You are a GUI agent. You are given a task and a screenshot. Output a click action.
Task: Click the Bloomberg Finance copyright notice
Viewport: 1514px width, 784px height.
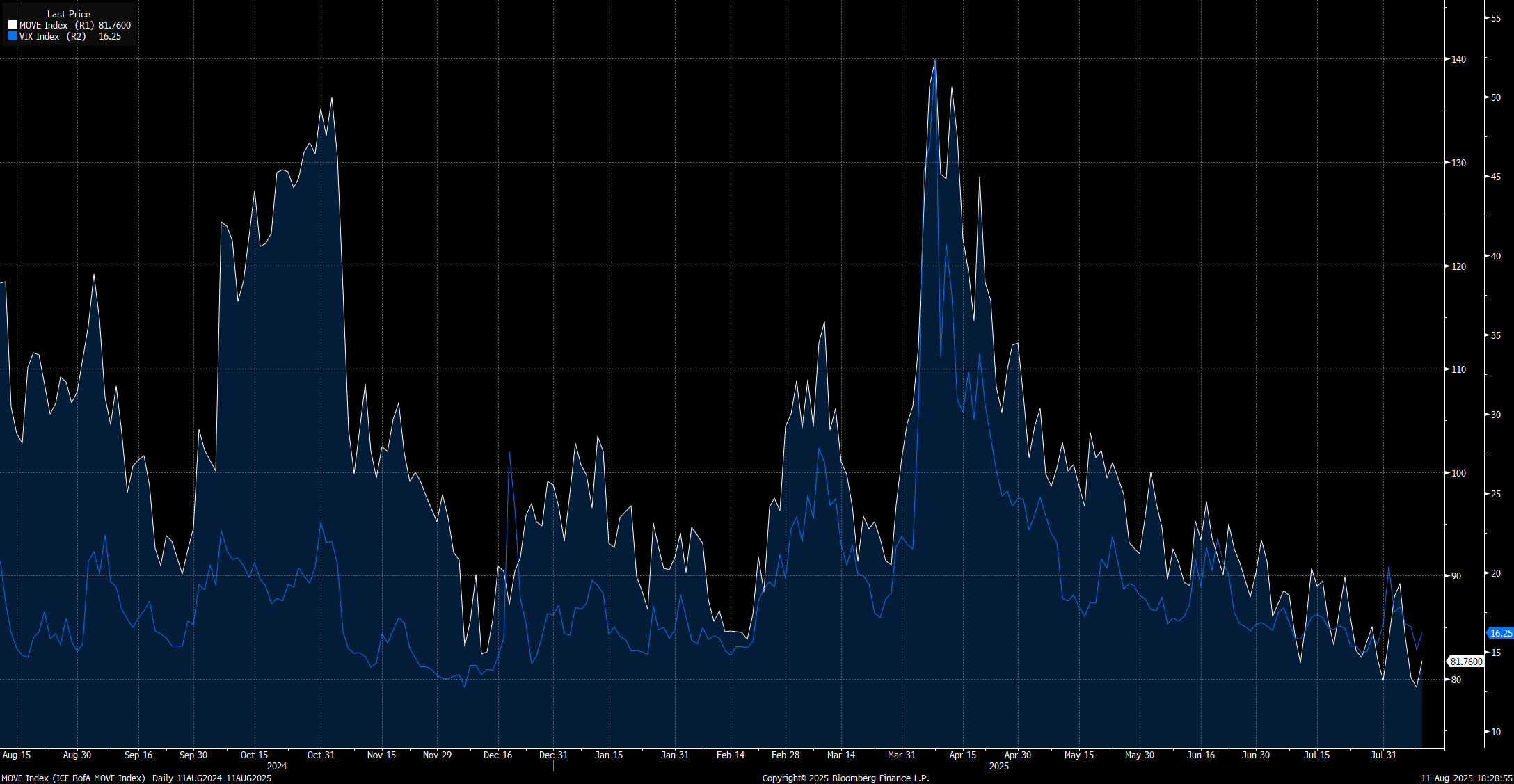point(845,778)
